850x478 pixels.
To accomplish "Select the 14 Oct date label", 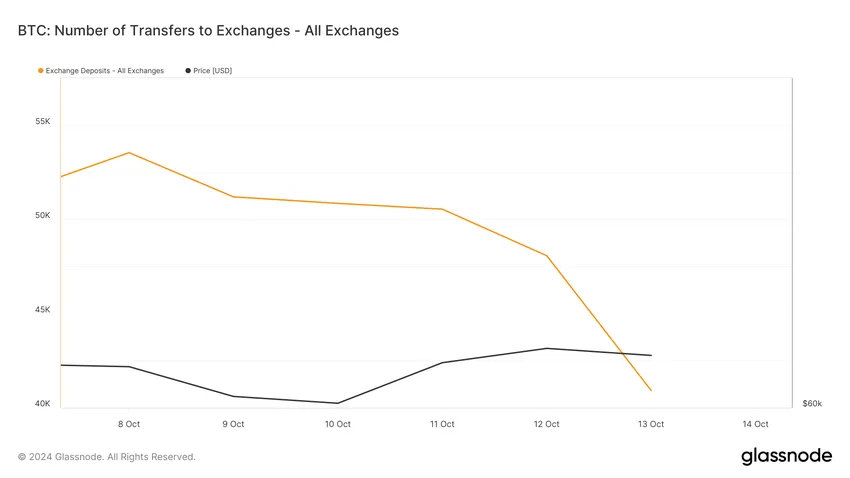I will [755, 424].
